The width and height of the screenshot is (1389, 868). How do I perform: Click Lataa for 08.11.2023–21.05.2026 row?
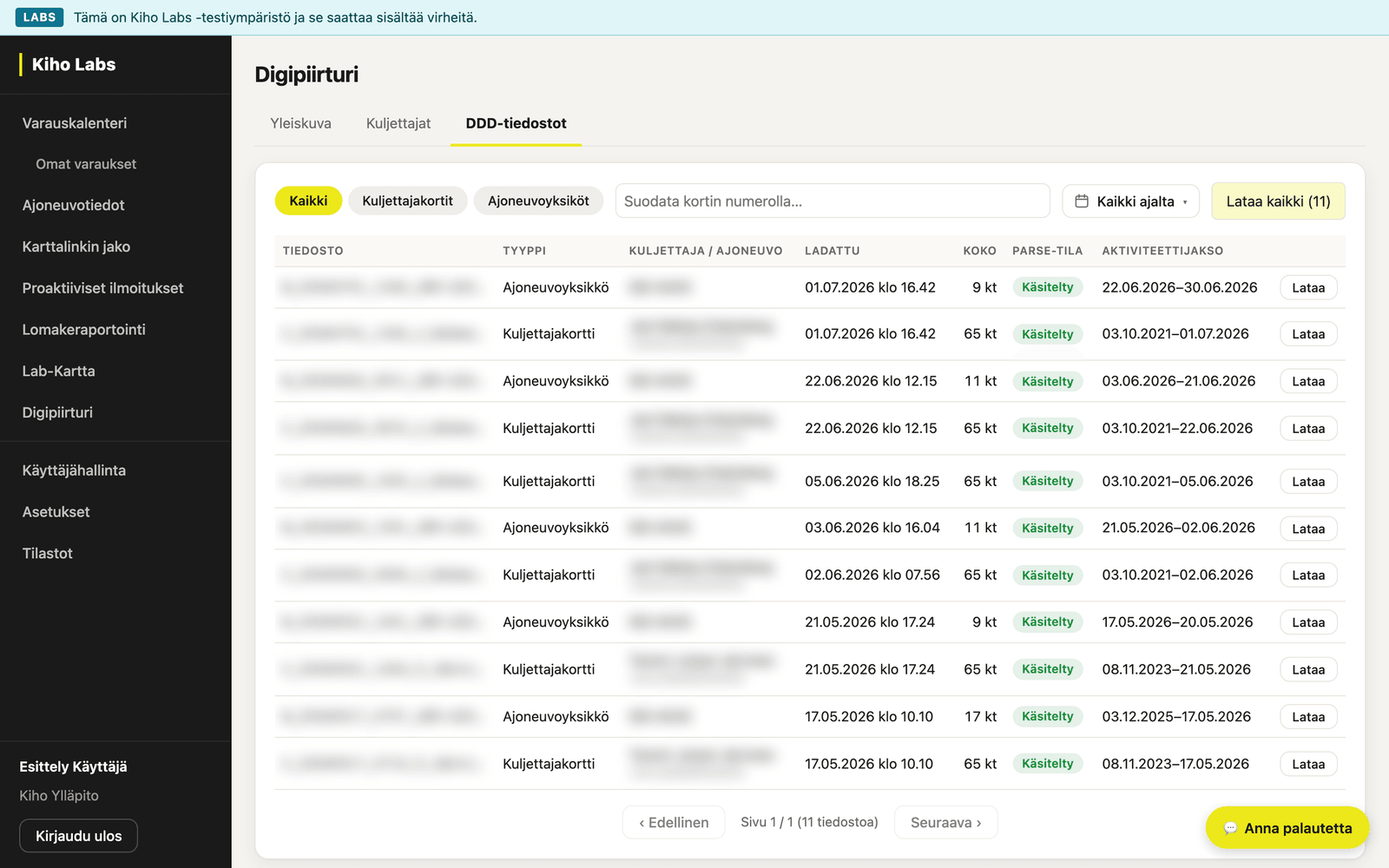[x=1308, y=670]
